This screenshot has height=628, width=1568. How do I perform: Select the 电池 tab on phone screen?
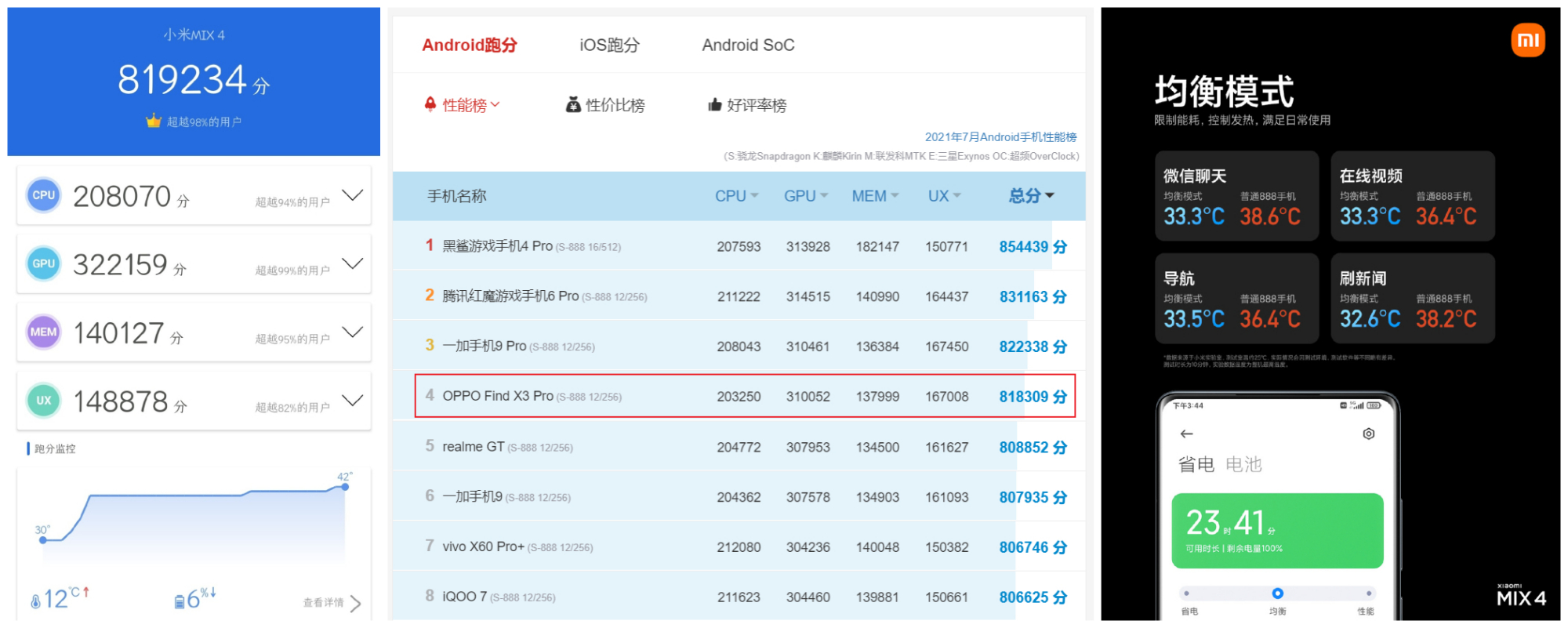point(1244,464)
